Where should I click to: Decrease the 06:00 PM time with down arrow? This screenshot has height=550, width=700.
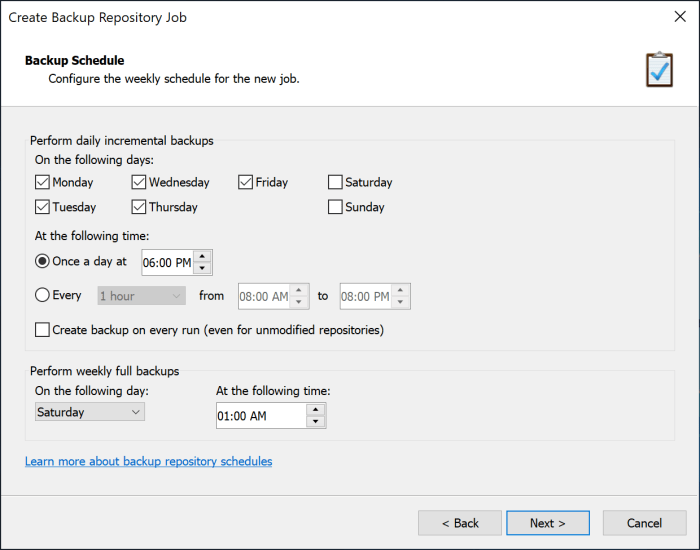(202, 268)
